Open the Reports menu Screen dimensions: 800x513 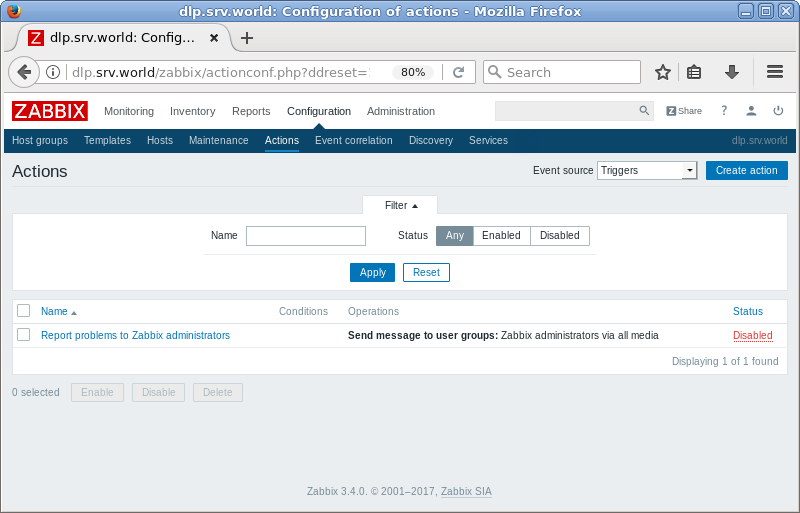coord(251,111)
